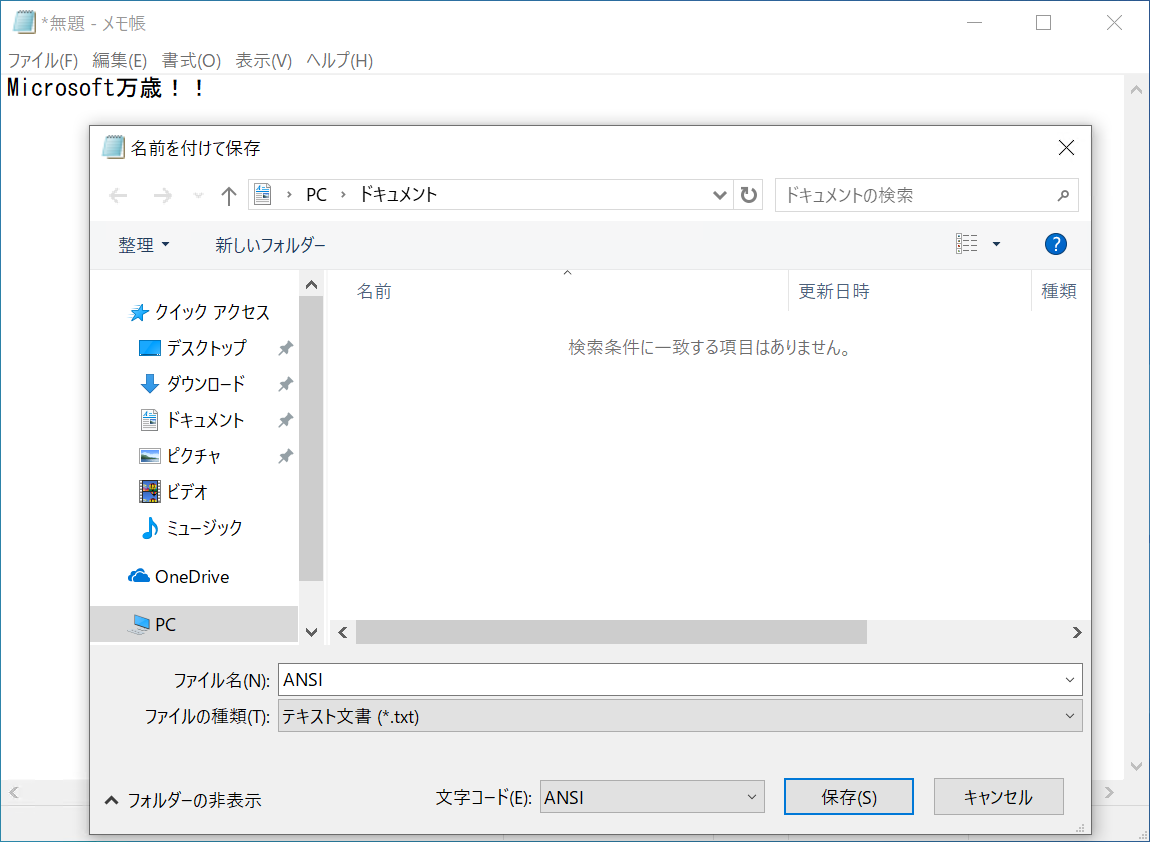Open the ファイルの種類 combo box
This screenshot has width=1150, height=842.
[680, 716]
